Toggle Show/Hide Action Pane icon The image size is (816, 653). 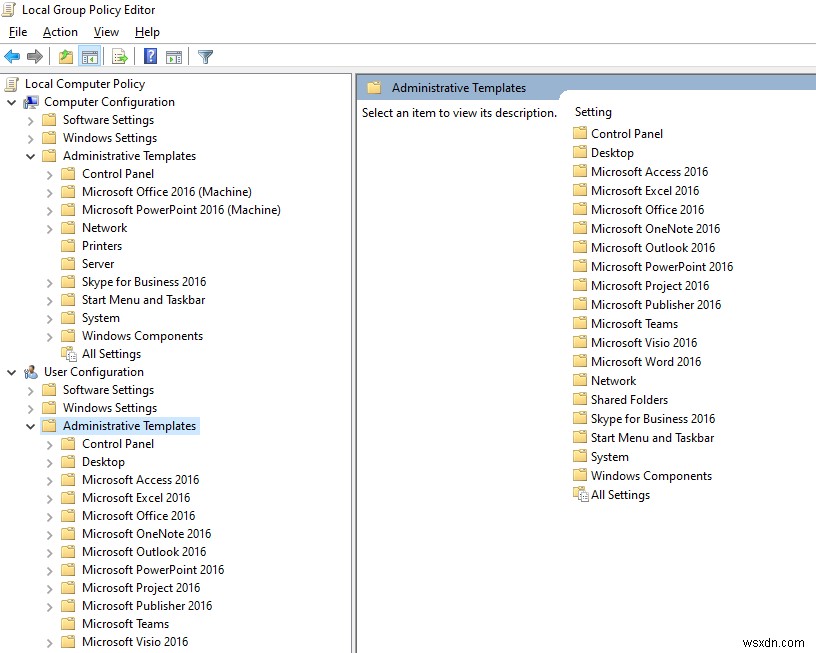174,57
